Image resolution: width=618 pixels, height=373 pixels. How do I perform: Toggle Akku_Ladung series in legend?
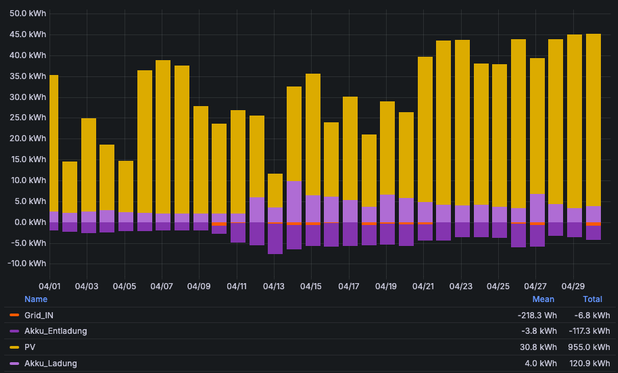[x=50, y=364]
